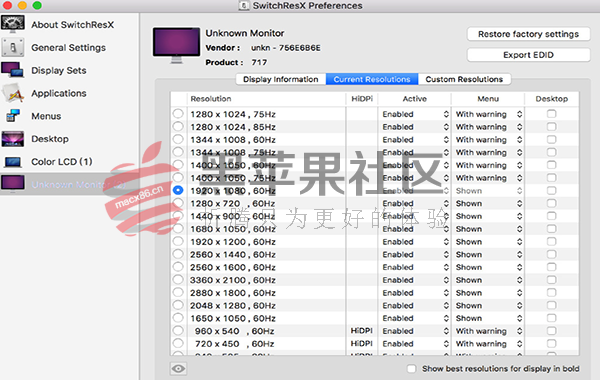Click the Menu column header
The height and width of the screenshot is (380, 600).
(488, 99)
